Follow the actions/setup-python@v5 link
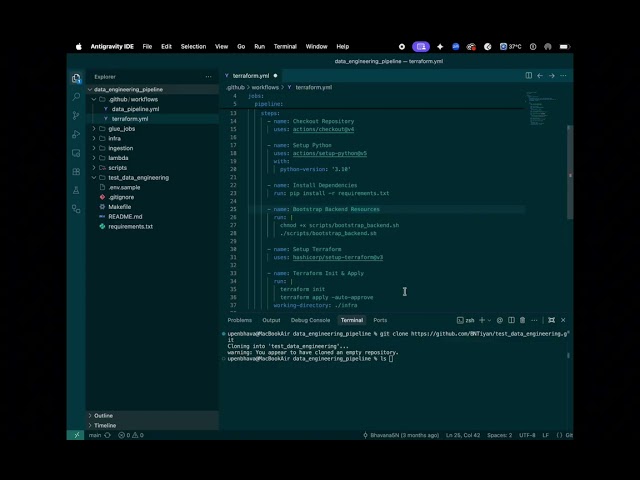640x480 pixels. [x=330, y=153]
